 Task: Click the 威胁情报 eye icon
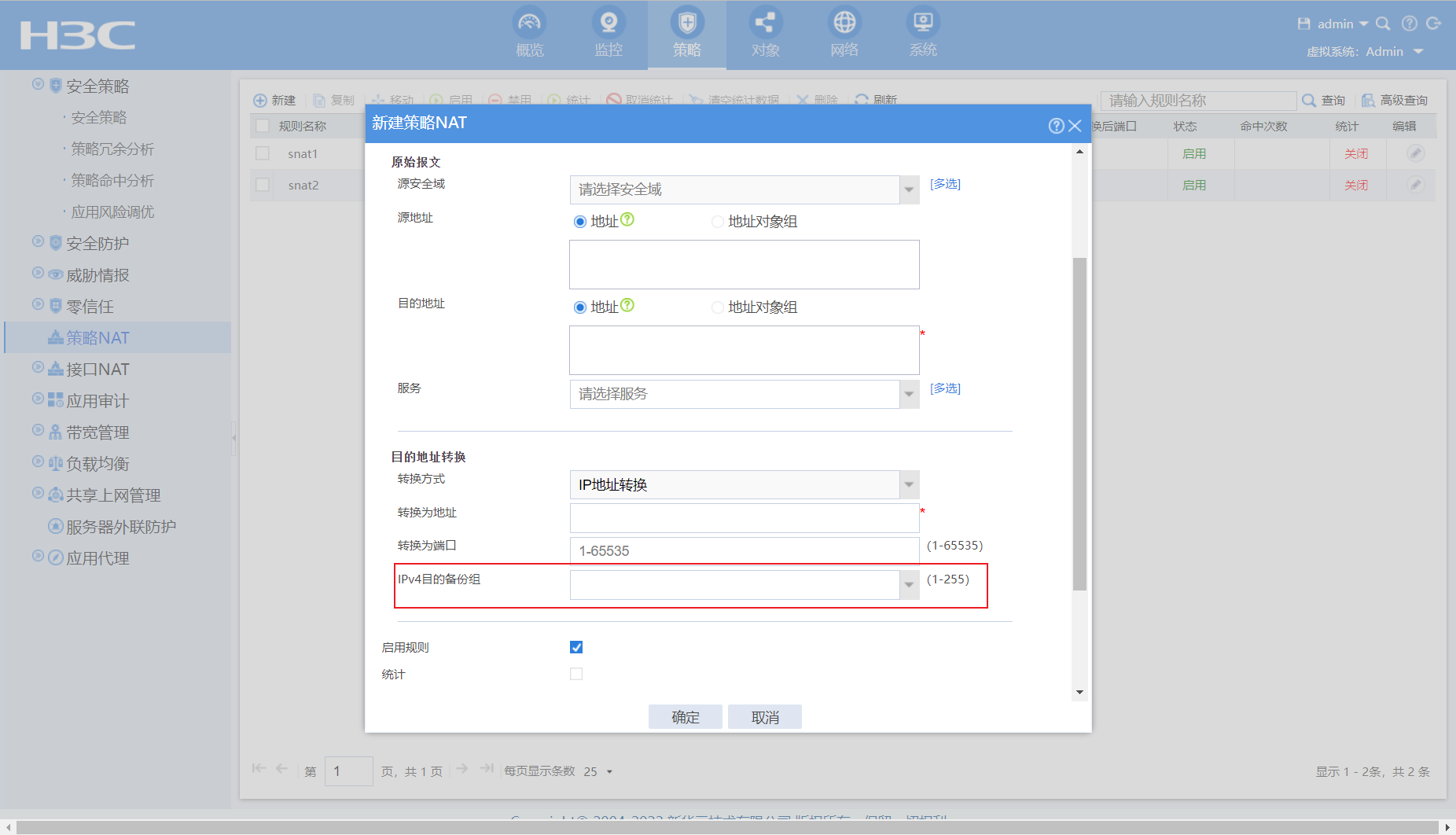click(56, 274)
